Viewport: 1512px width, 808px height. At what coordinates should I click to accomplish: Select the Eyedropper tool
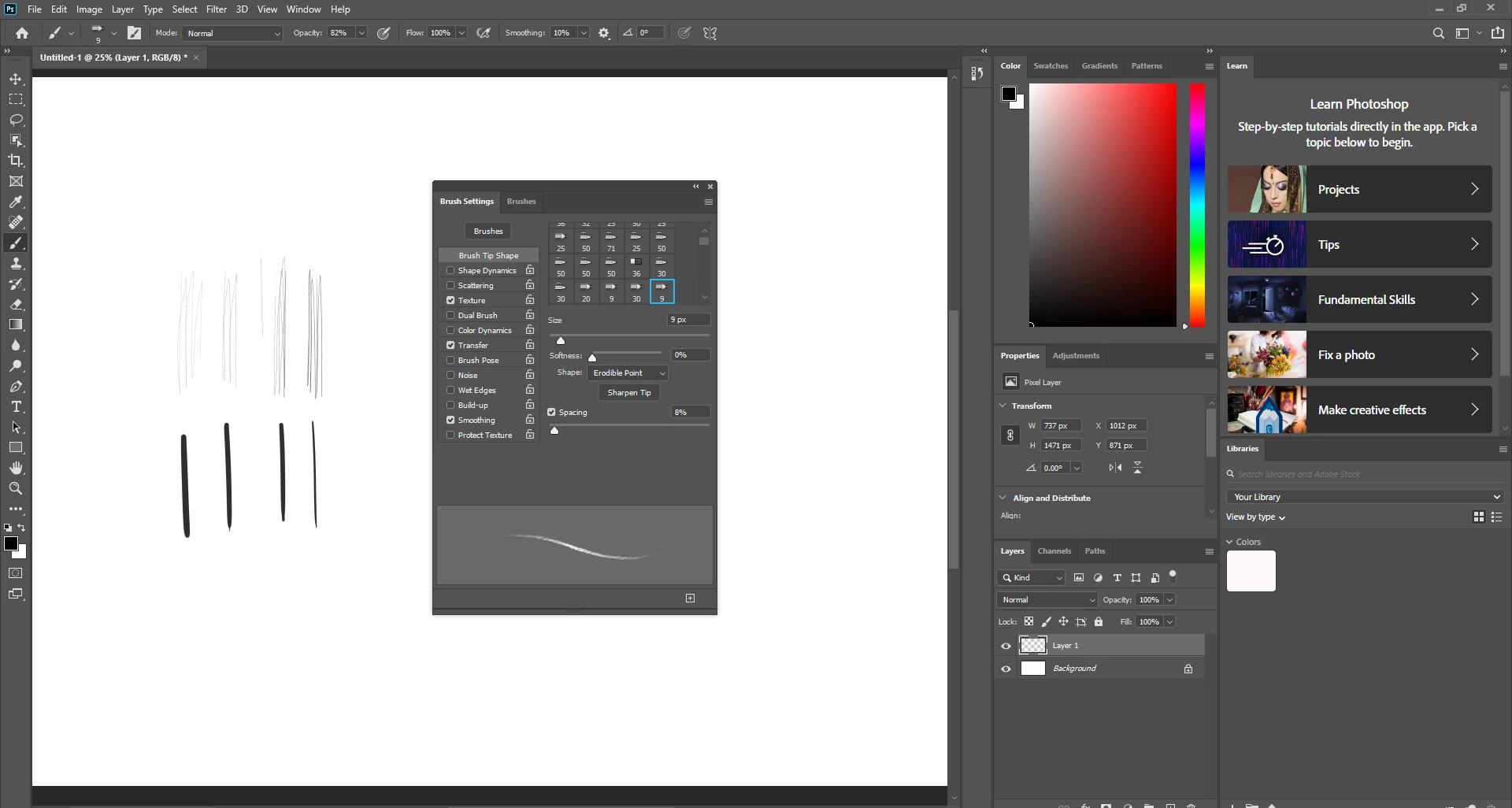(16, 202)
